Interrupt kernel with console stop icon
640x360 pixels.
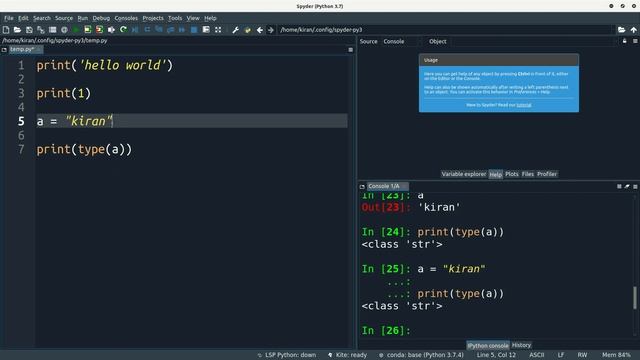click(x=619, y=186)
